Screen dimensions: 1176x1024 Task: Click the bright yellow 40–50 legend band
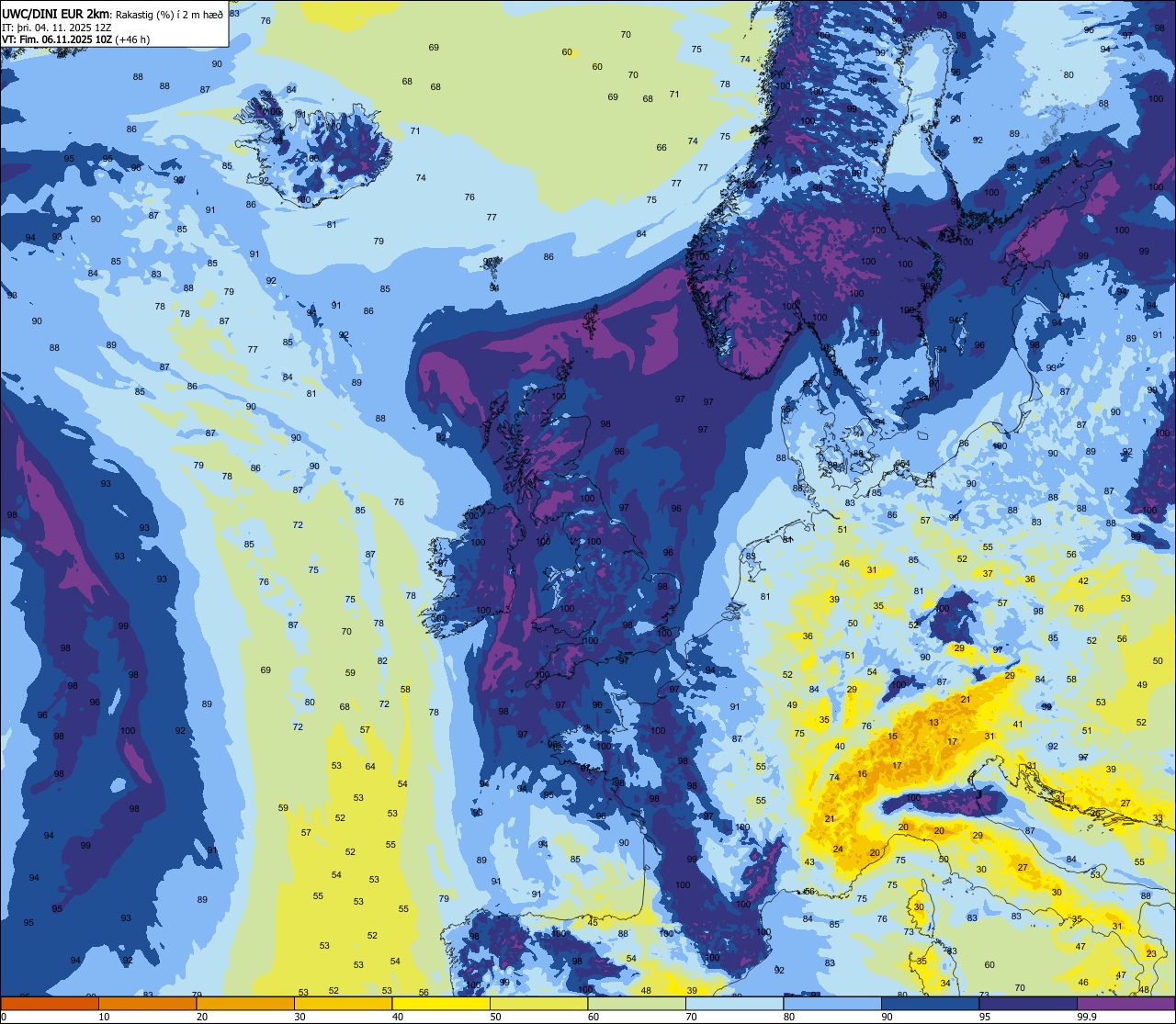[x=441, y=1003]
